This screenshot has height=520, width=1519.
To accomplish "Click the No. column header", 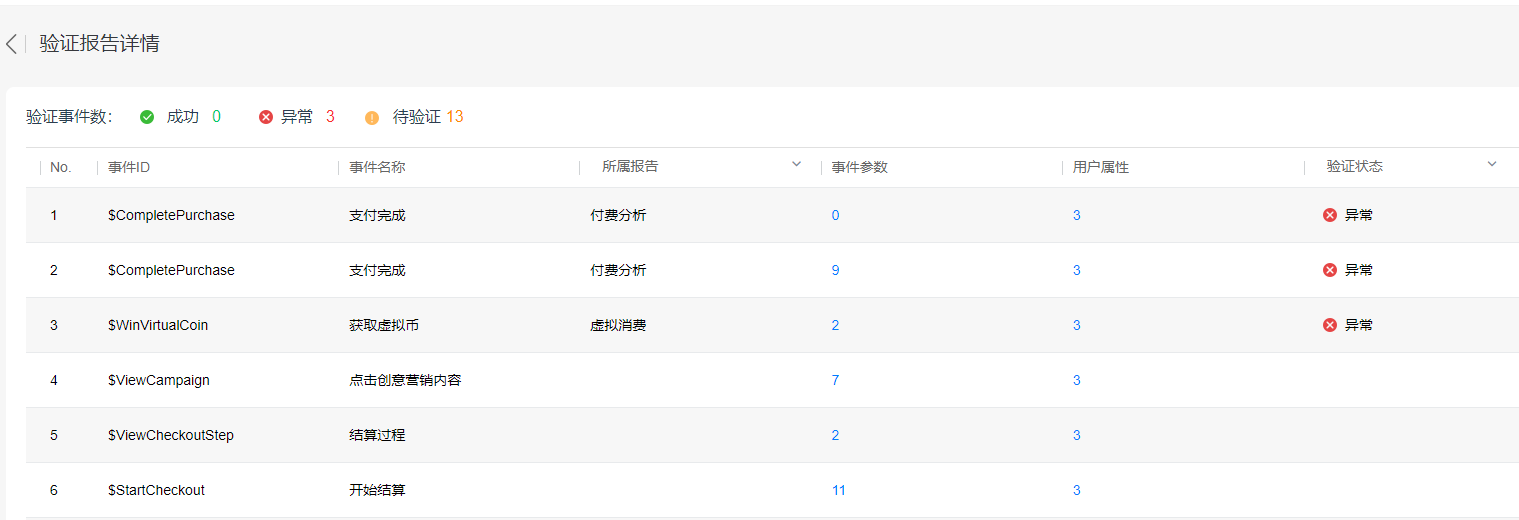I will (61, 167).
